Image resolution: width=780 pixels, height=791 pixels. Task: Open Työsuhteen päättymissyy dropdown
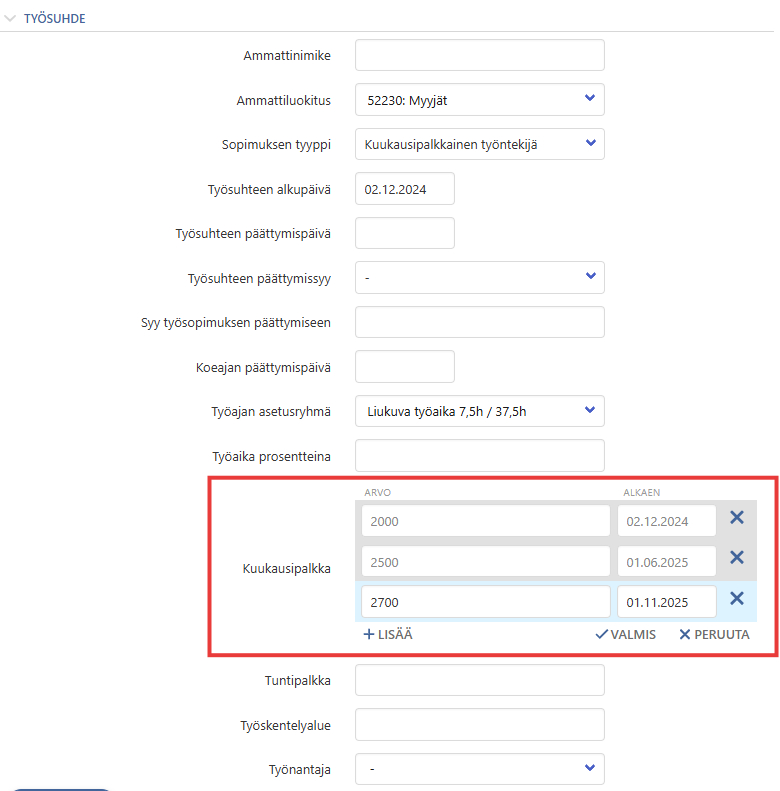tap(480, 277)
